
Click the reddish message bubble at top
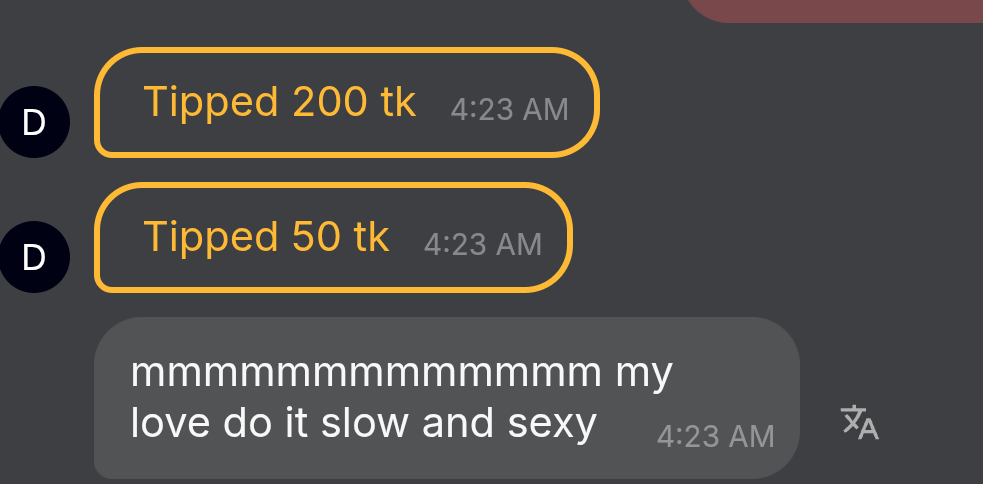834,11
